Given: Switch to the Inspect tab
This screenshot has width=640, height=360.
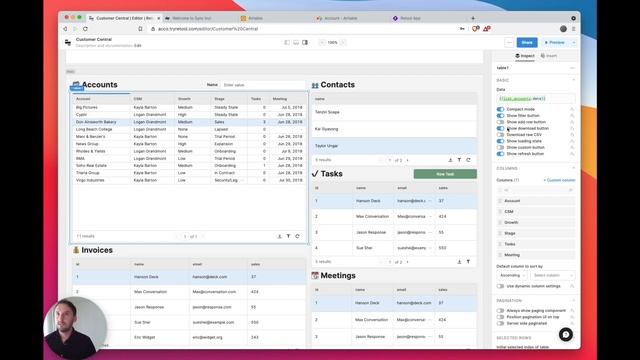Looking at the screenshot, I should [525, 56].
